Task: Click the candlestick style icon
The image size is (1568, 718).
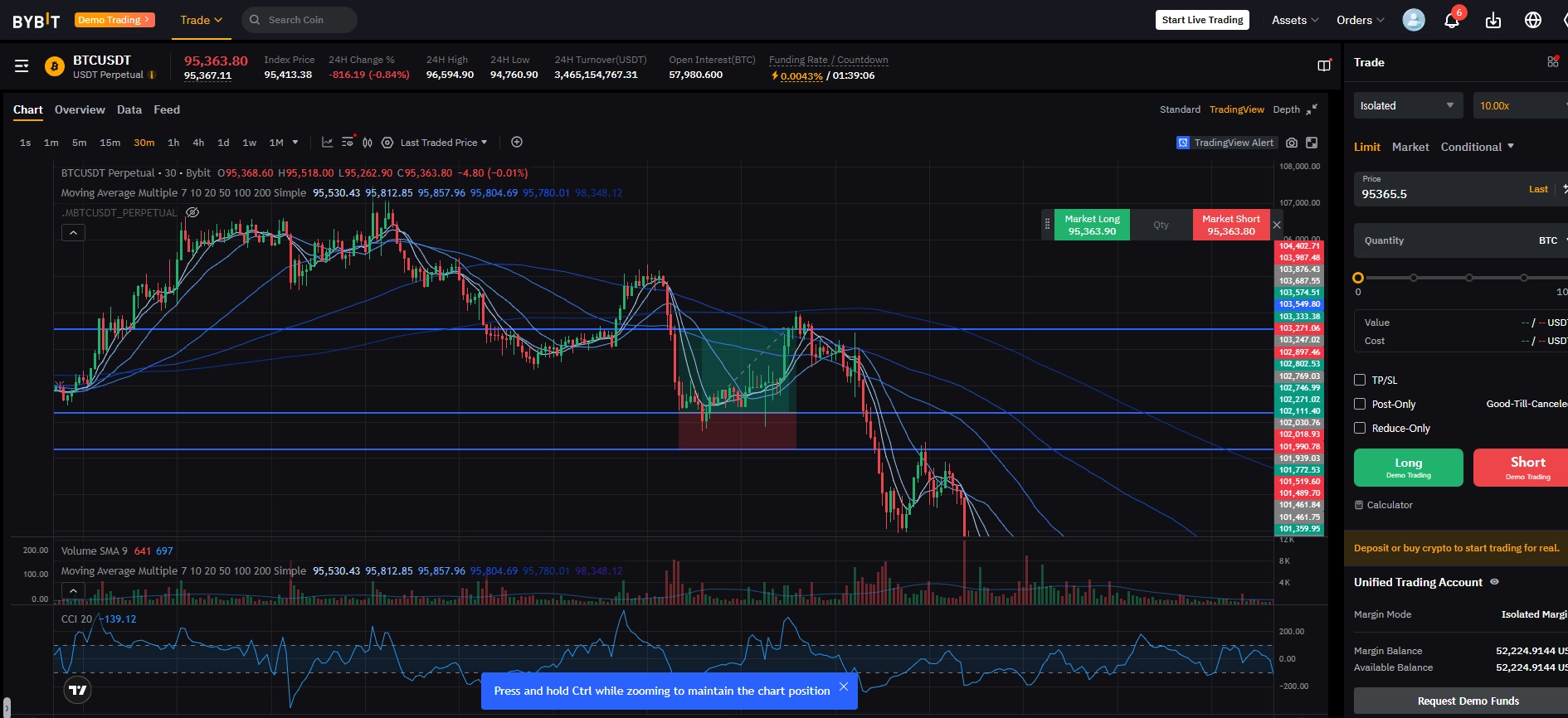Action: (368, 143)
